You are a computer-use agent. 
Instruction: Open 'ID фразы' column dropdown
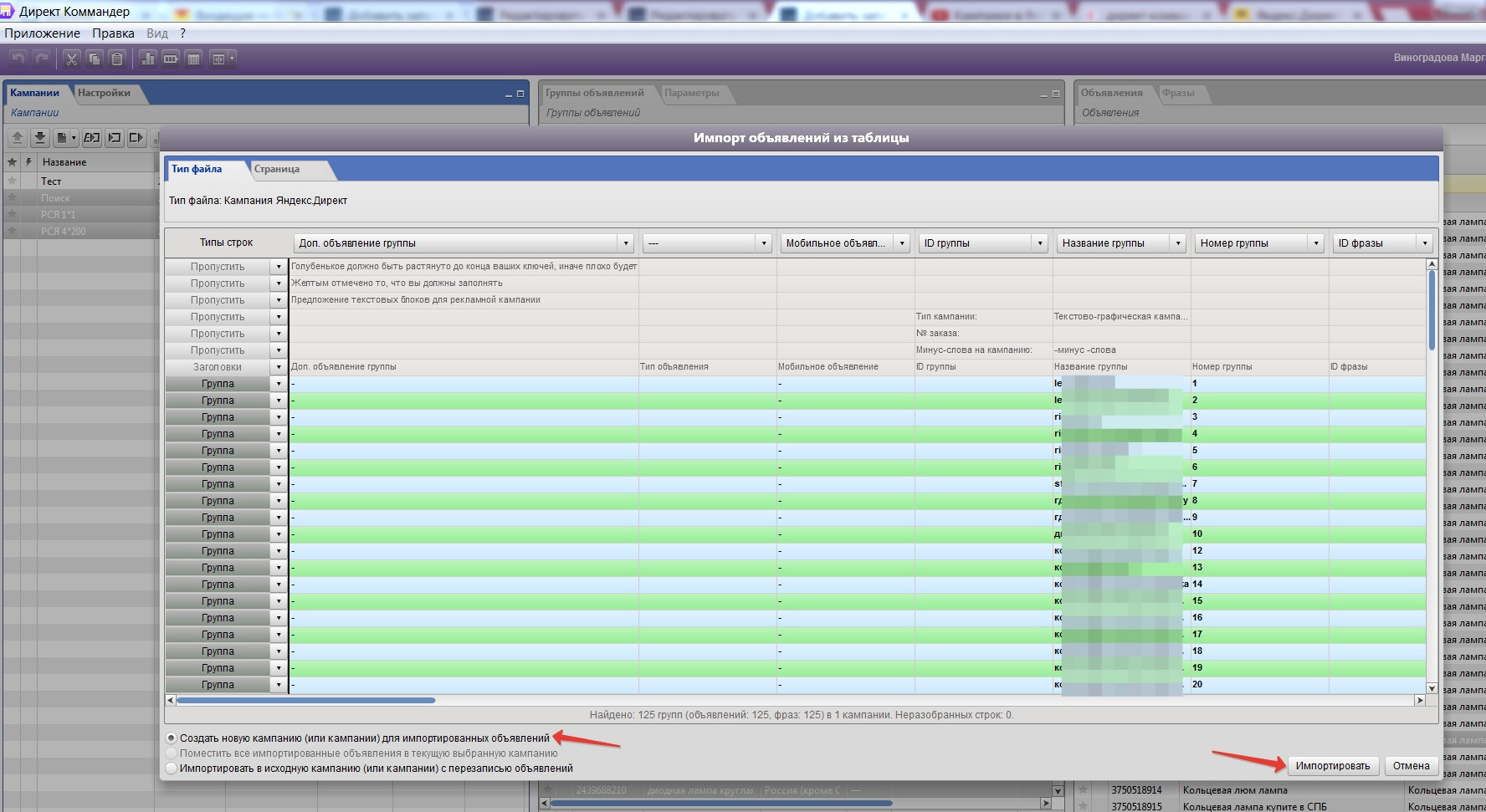1425,243
